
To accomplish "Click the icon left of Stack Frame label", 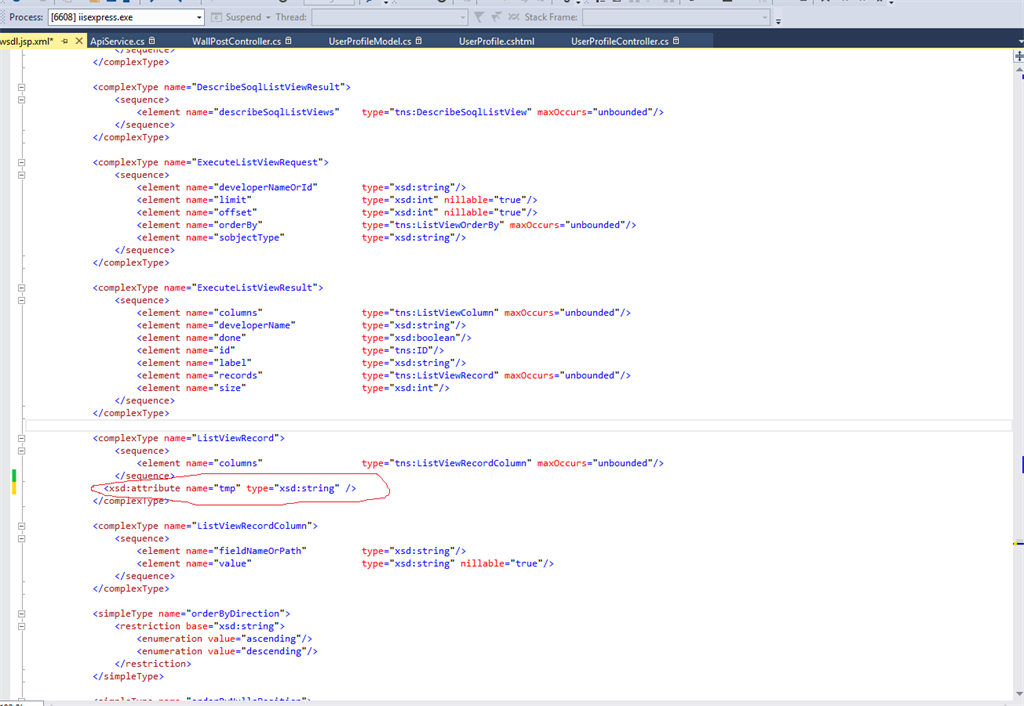I will (x=514, y=18).
